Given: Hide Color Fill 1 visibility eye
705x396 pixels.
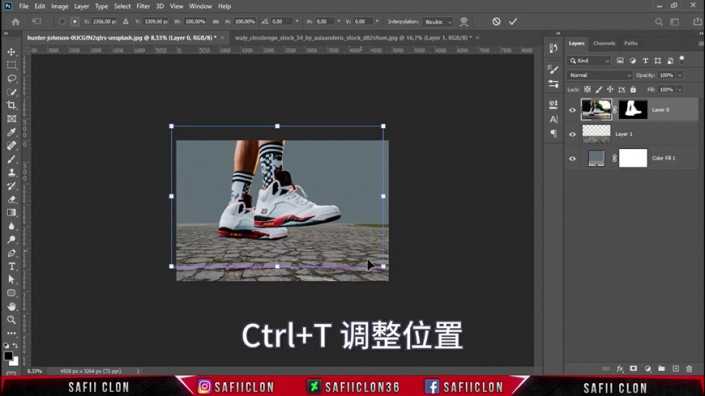Looking at the screenshot, I should coord(572,158).
